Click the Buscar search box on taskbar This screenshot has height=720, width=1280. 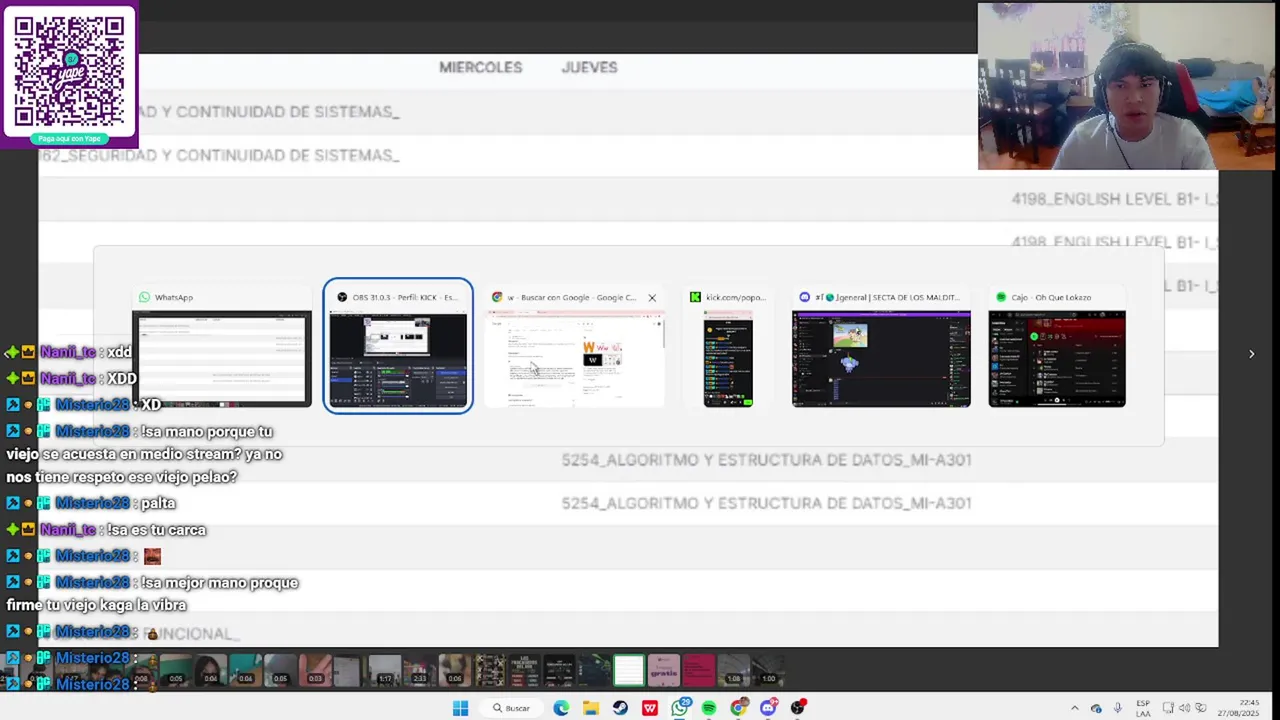tap(511, 708)
